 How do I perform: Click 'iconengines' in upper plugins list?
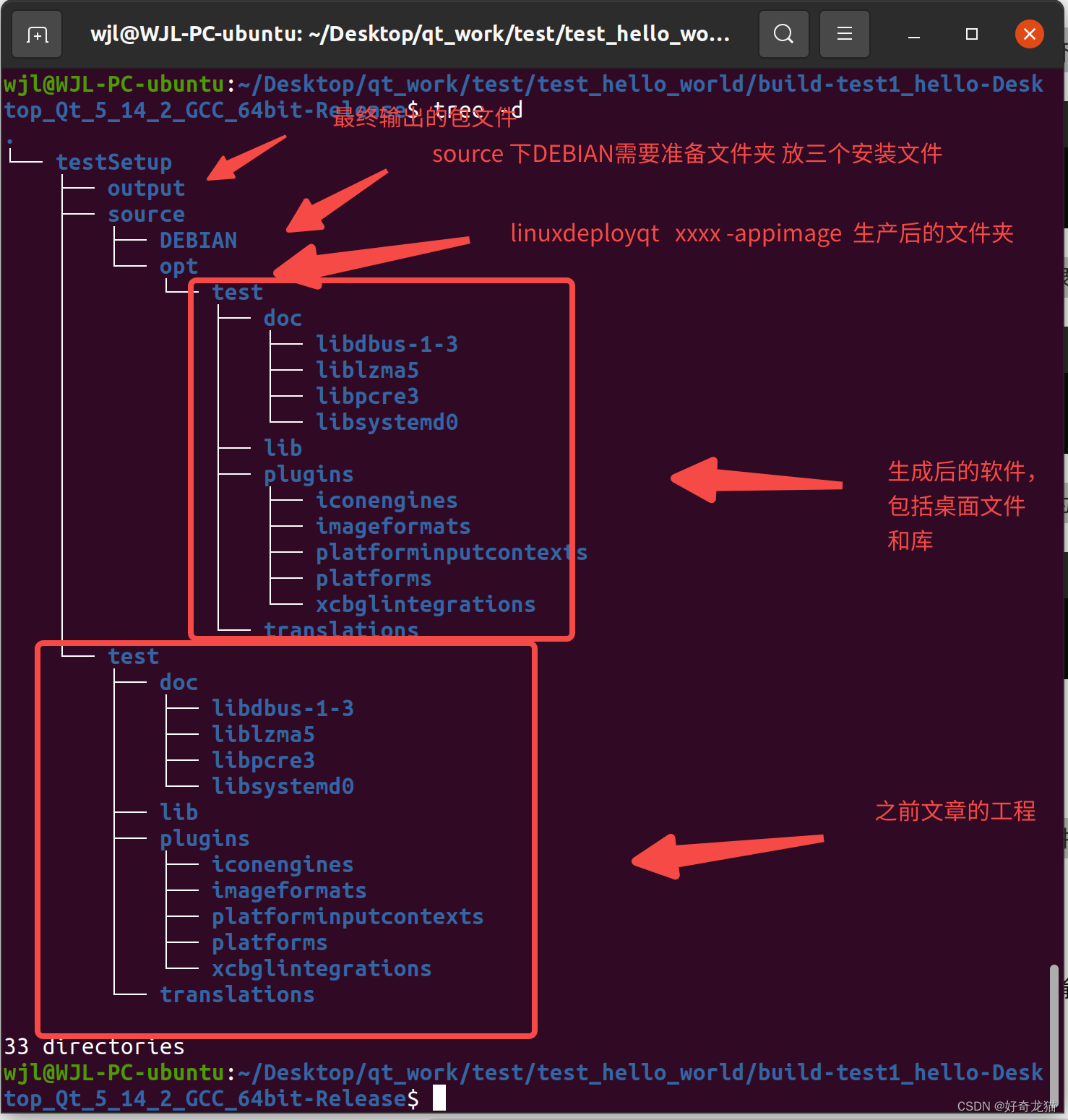387,501
